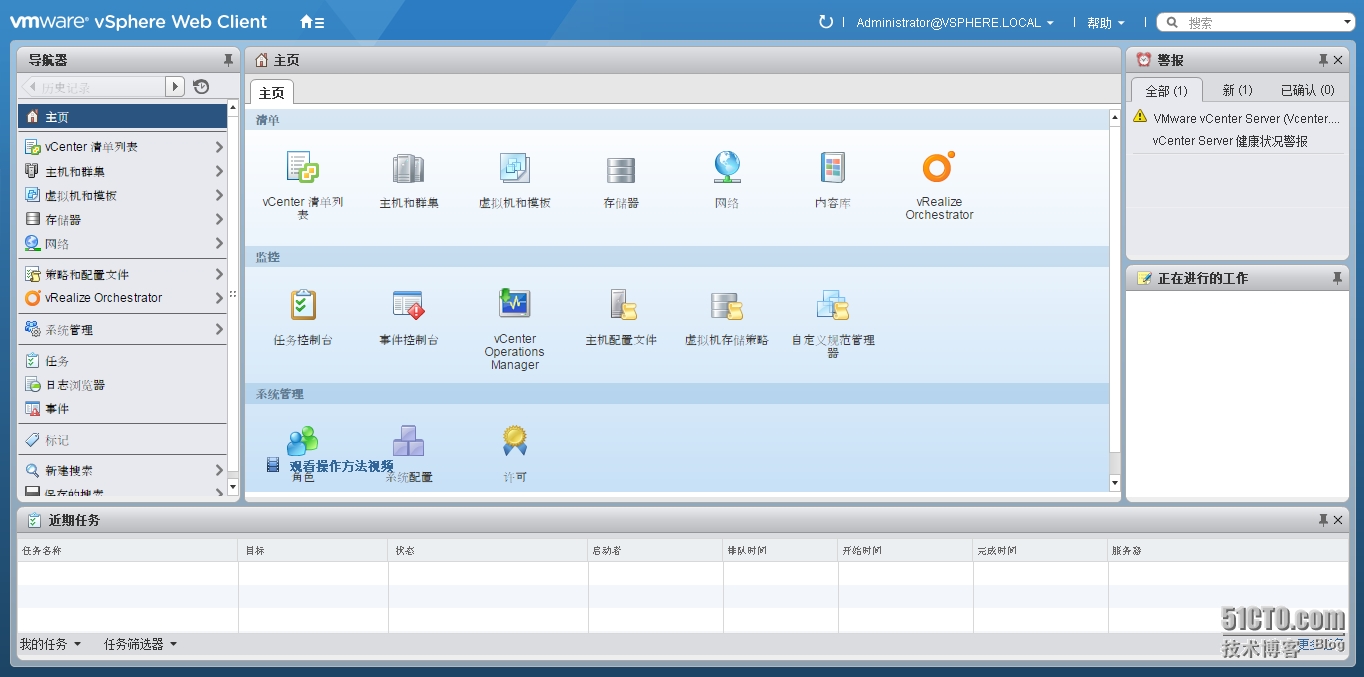
Task: Select the vCenter Server 健康状况警报 alarm
Action: point(1229,140)
